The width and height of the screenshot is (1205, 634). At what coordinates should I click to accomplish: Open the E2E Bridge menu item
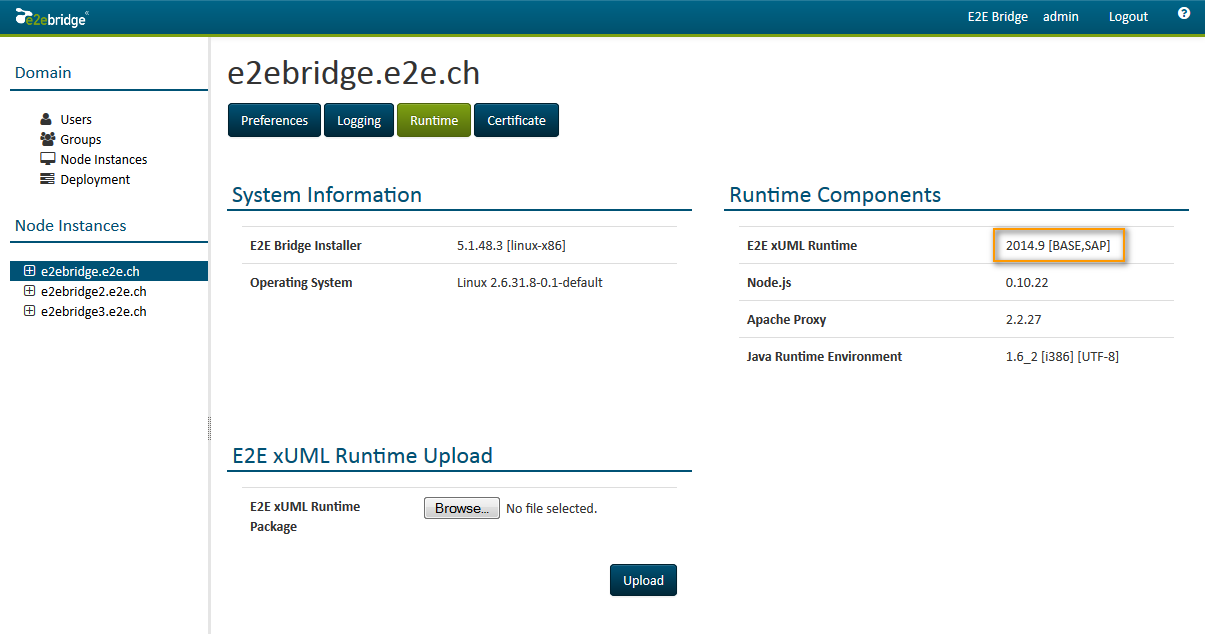(x=997, y=16)
